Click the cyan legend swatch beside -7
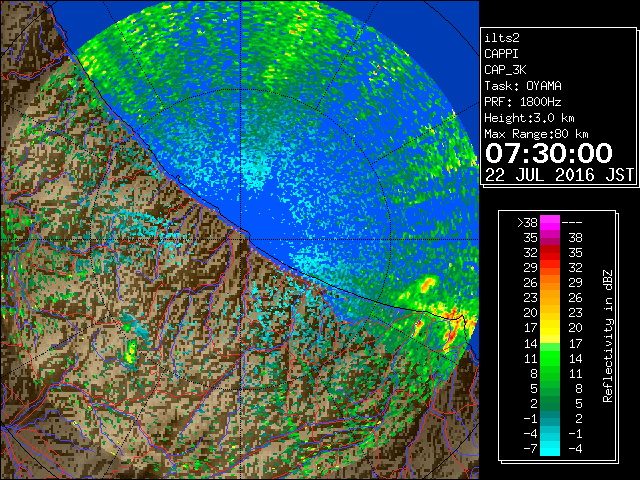 pos(550,449)
